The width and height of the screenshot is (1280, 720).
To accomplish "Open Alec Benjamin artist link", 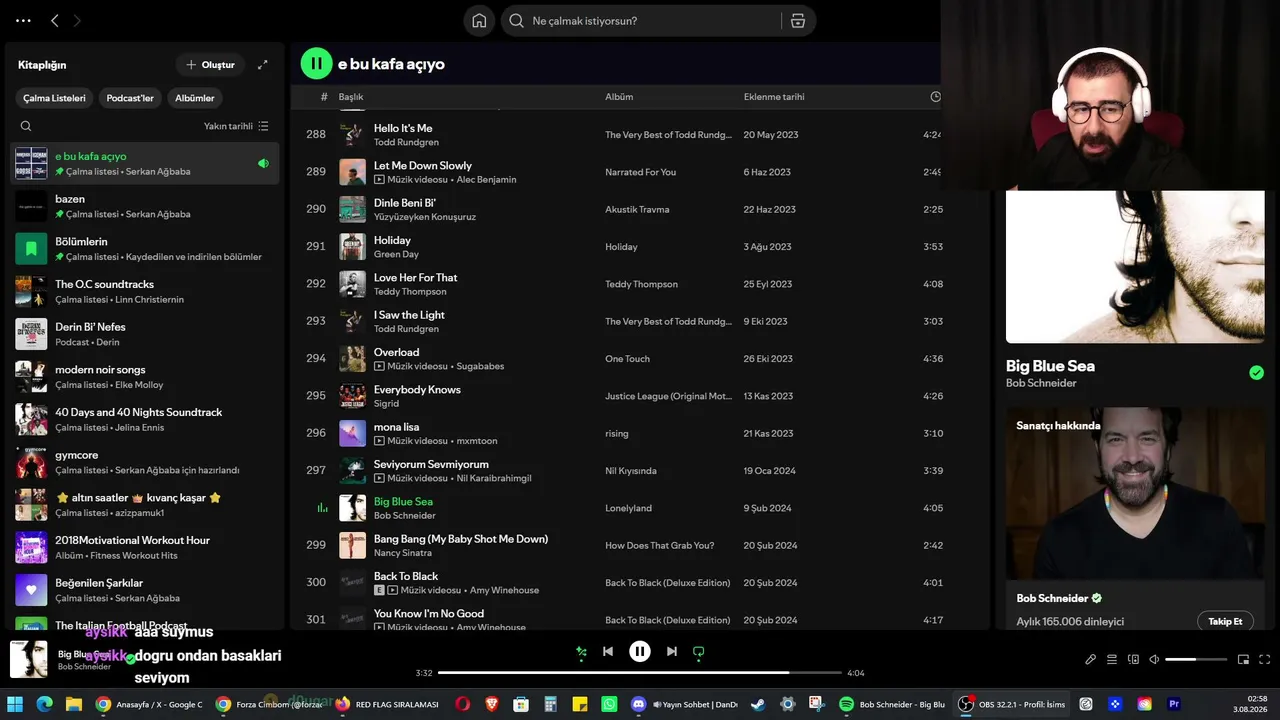I will (x=487, y=180).
